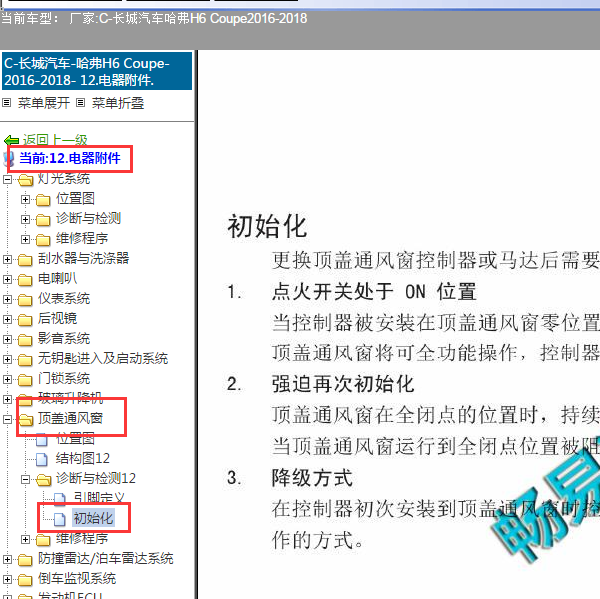The width and height of the screenshot is (600, 599).
Task: Select 无钥匙进入及启动系统 tree item
Action: pos(103,358)
